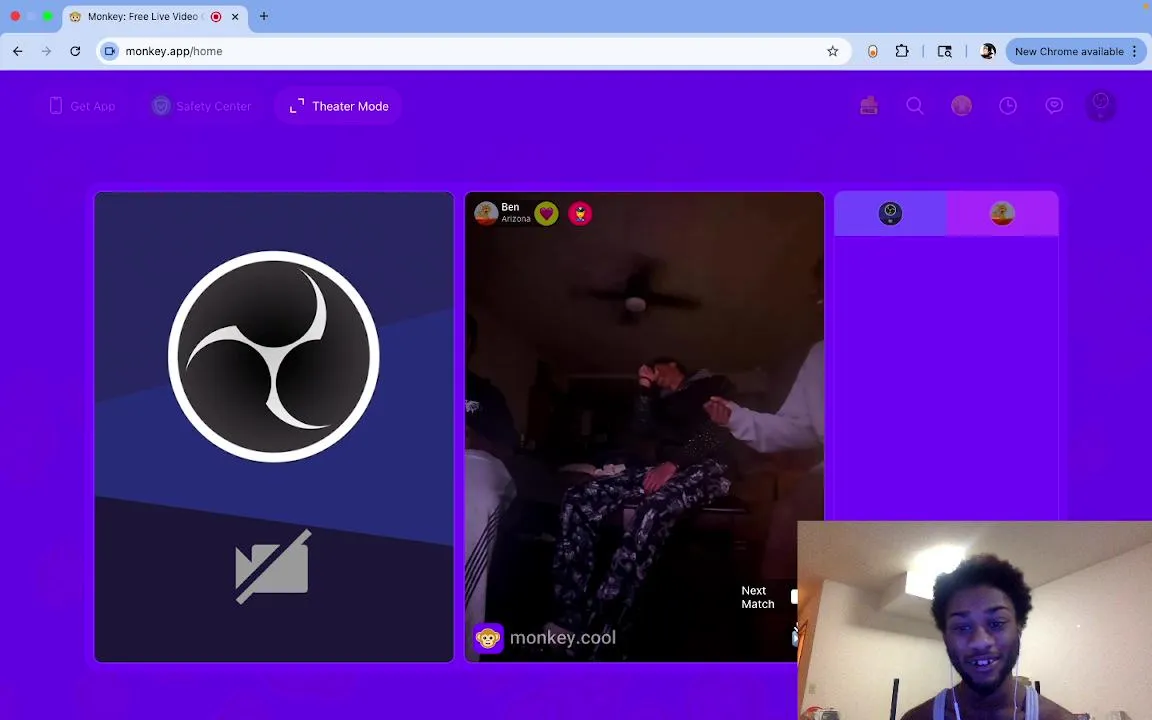Click the browser forward arrow

coord(46,51)
